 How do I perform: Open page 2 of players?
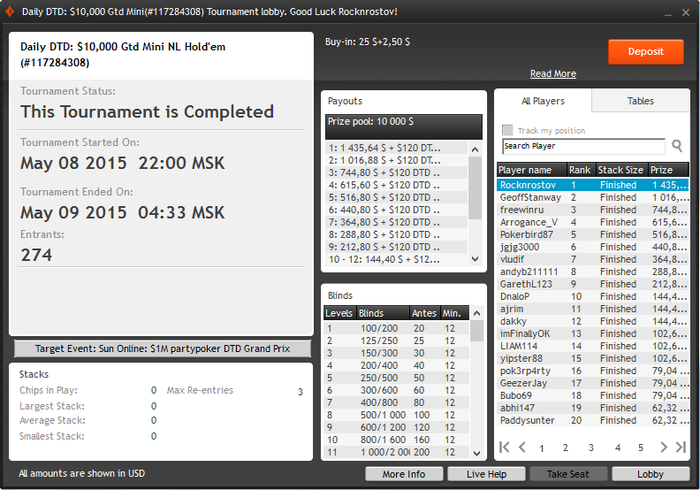click(565, 448)
